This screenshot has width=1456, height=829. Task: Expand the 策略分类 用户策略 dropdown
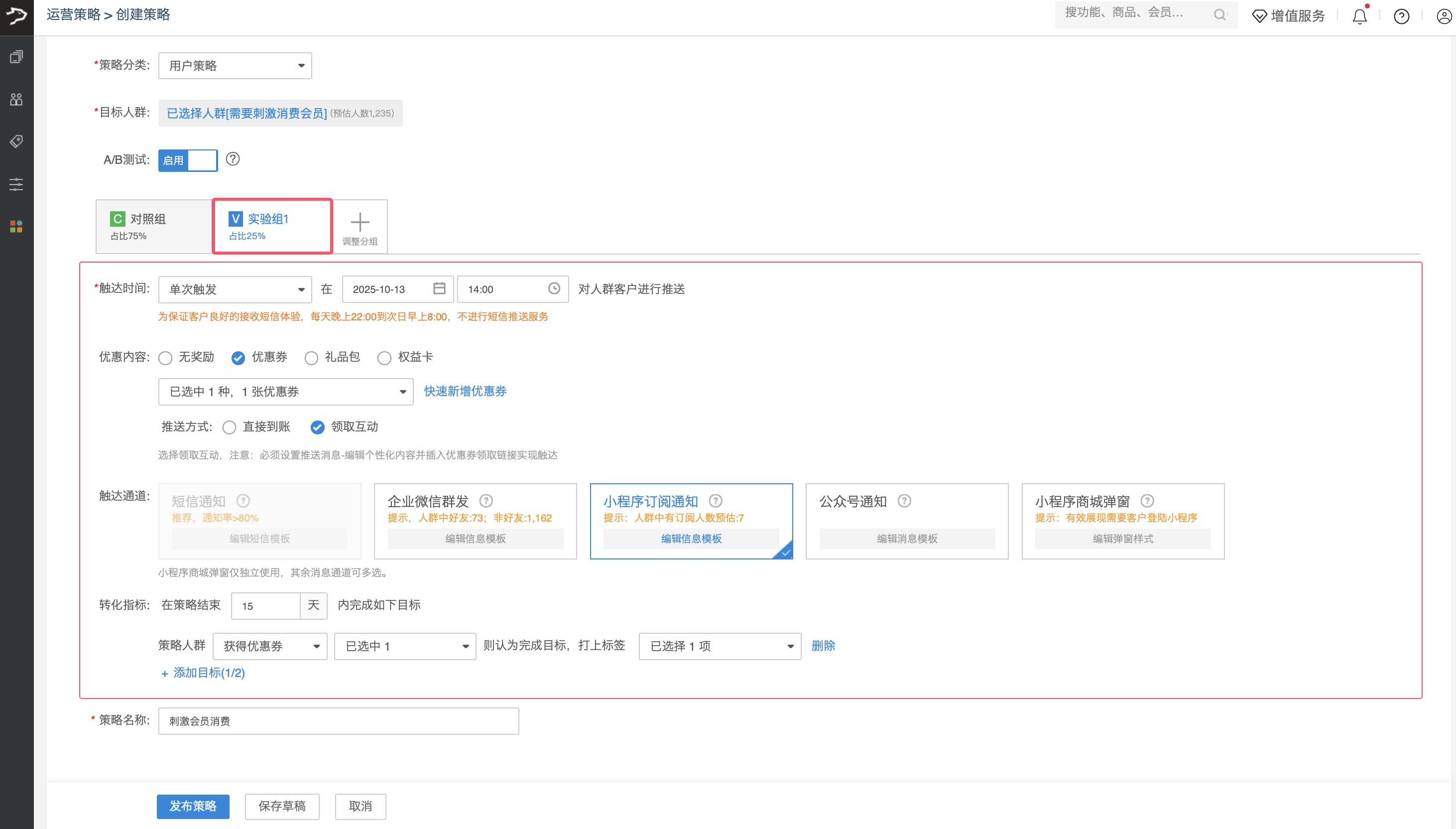235,66
